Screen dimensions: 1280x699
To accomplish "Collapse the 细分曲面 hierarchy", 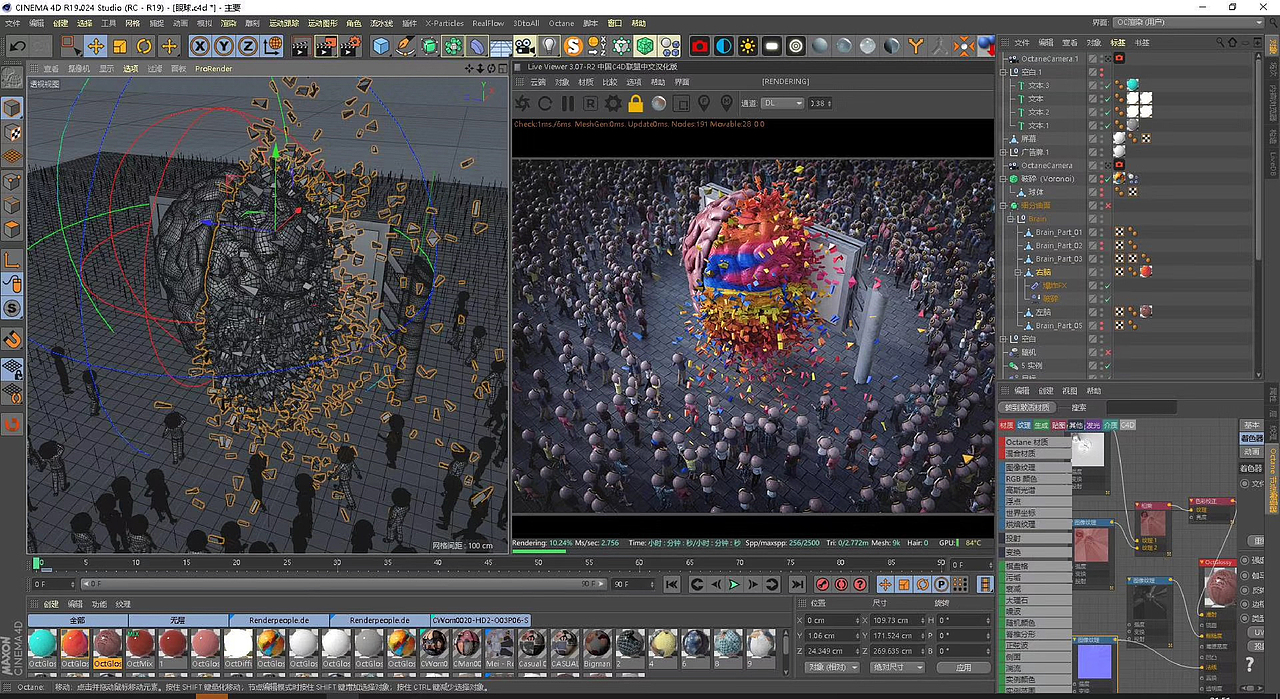I will pos(1005,205).
